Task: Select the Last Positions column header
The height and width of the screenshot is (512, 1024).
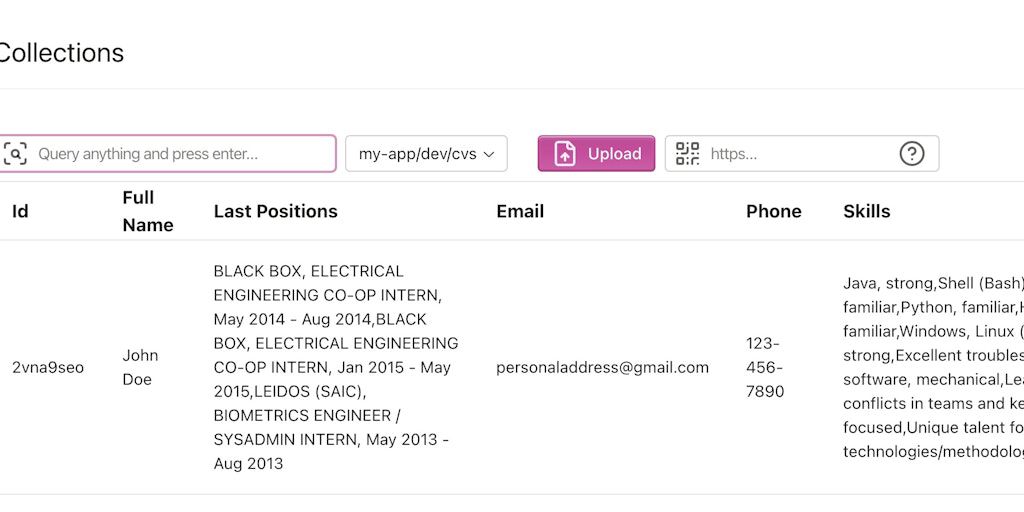Action: [275, 211]
